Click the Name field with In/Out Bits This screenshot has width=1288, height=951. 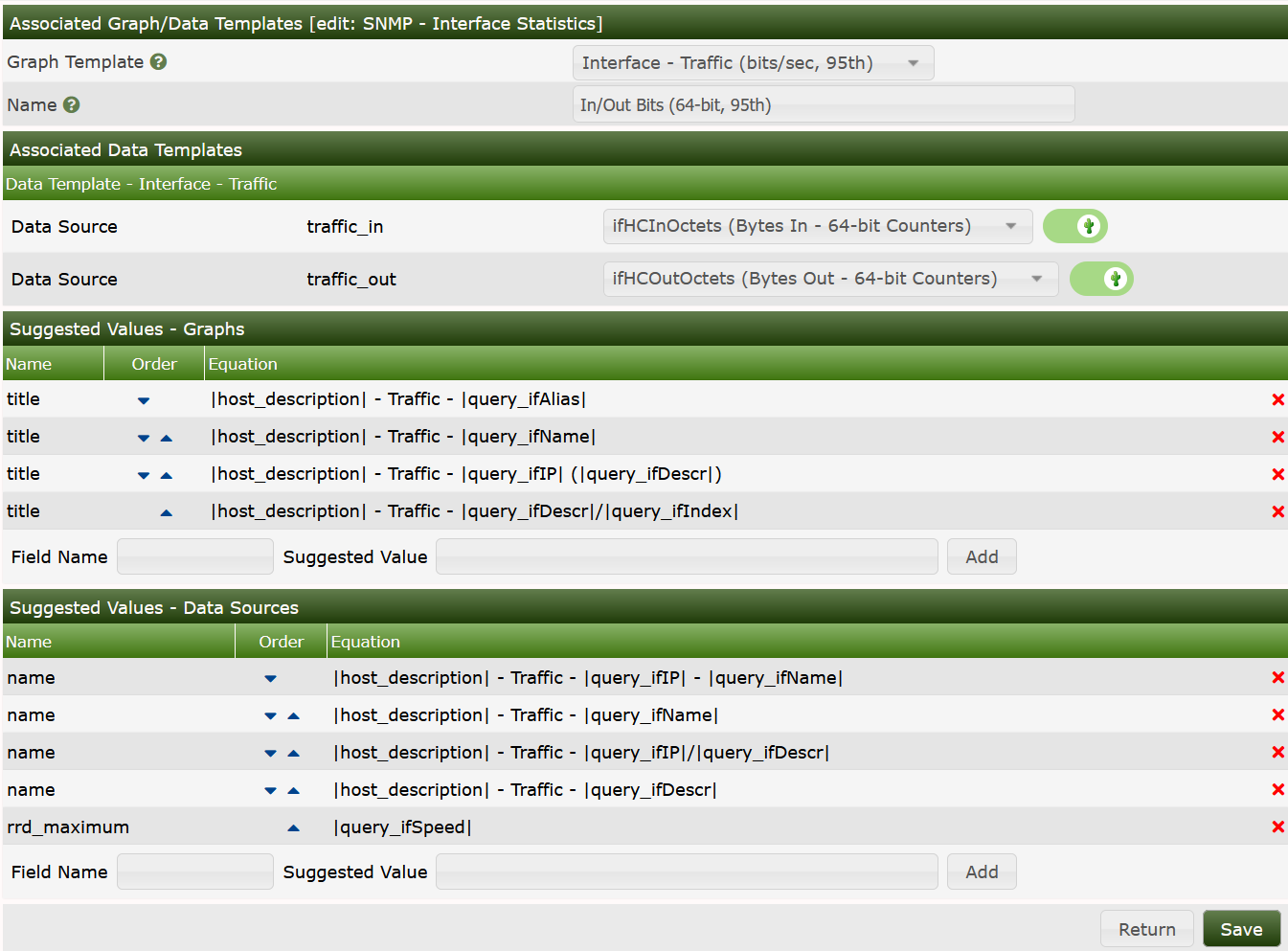[x=824, y=105]
